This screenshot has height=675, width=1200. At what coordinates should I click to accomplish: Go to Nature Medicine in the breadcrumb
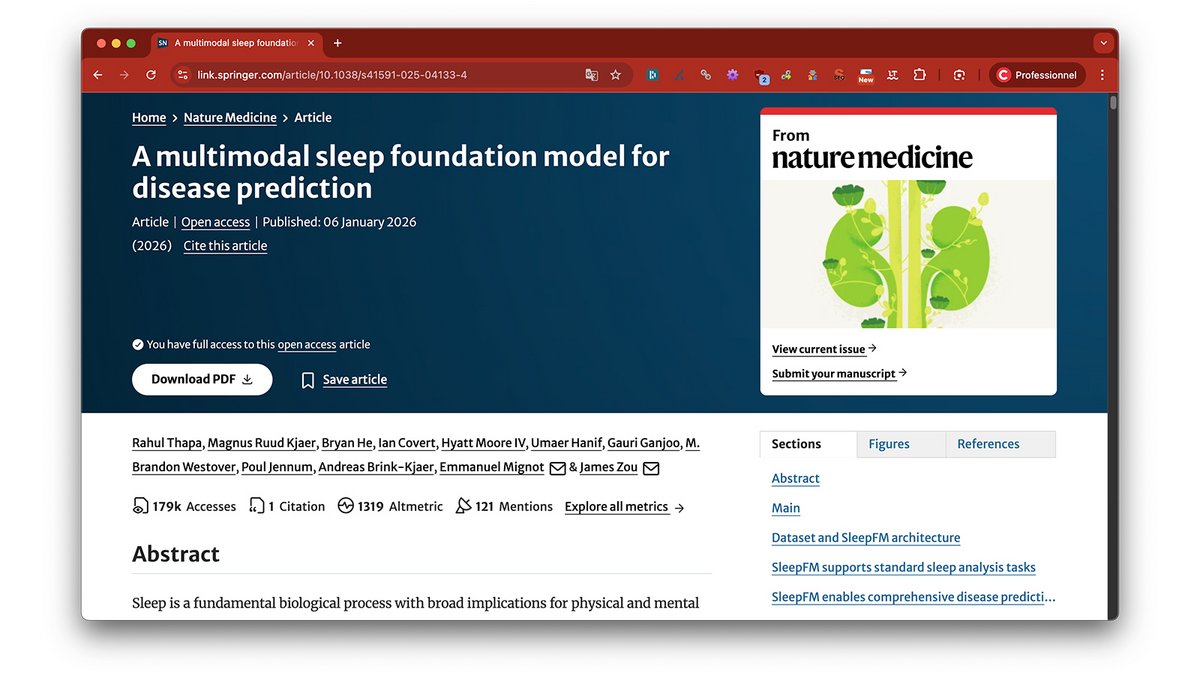click(x=230, y=118)
